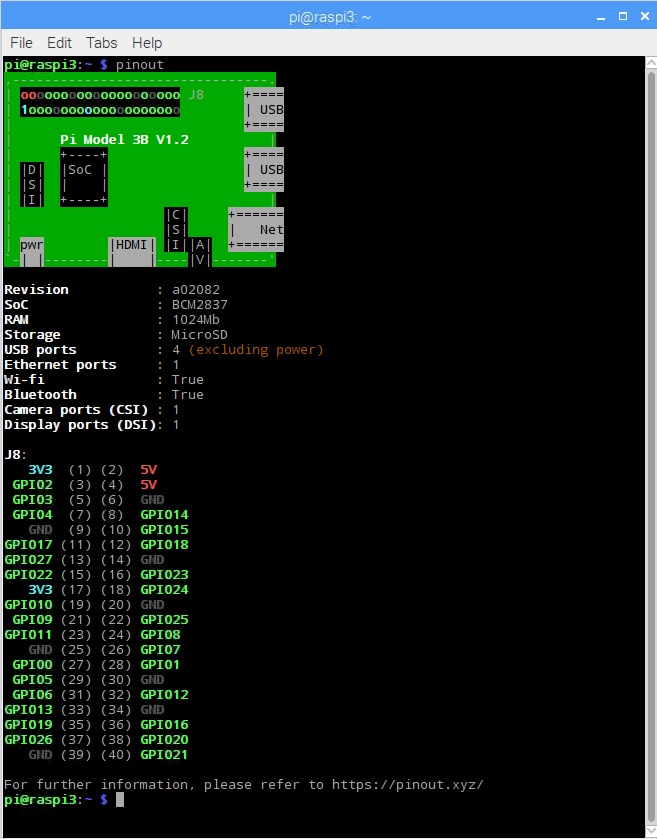Image resolution: width=657 pixels, height=839 pixels.
Task: Click the Camera ports (CSI) label
Action: click(x=76, y=410)
